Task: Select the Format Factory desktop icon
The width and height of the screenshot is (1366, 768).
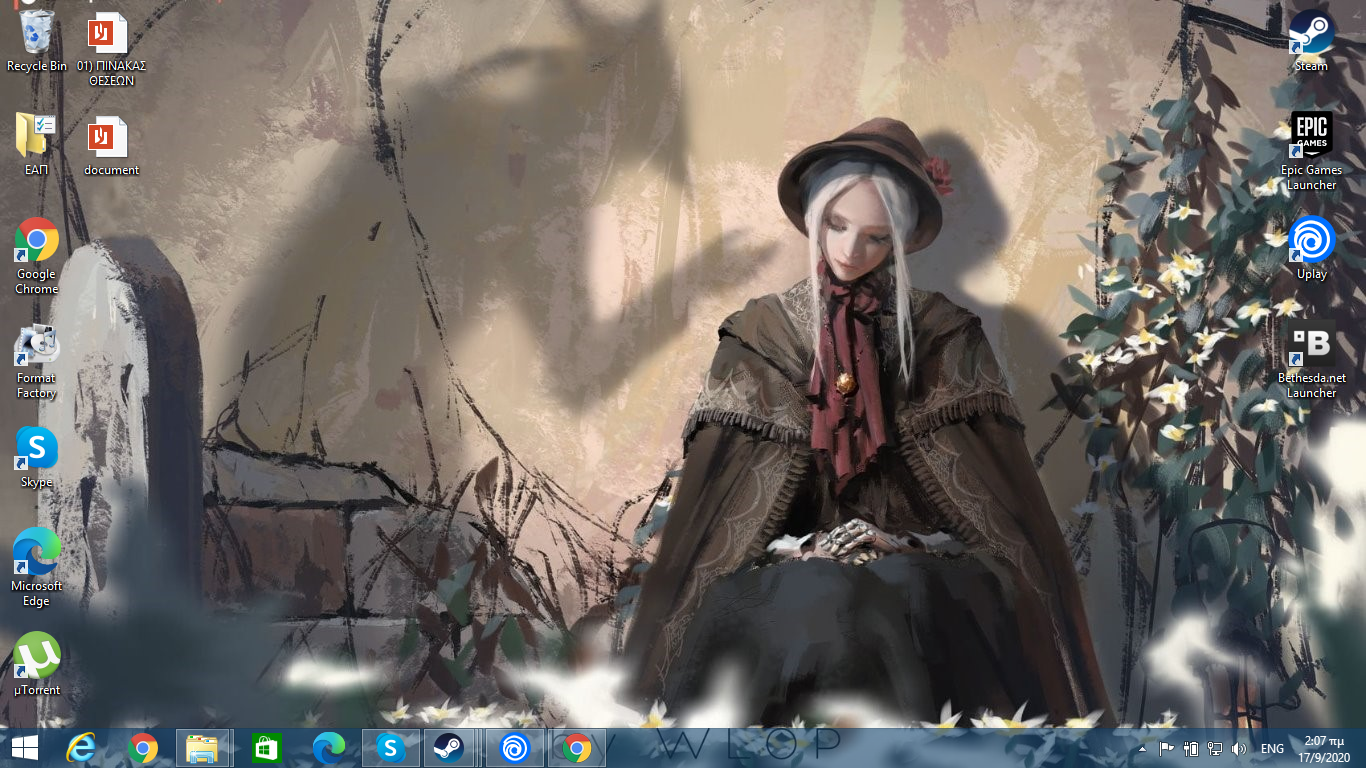Action: coord(37,347)
